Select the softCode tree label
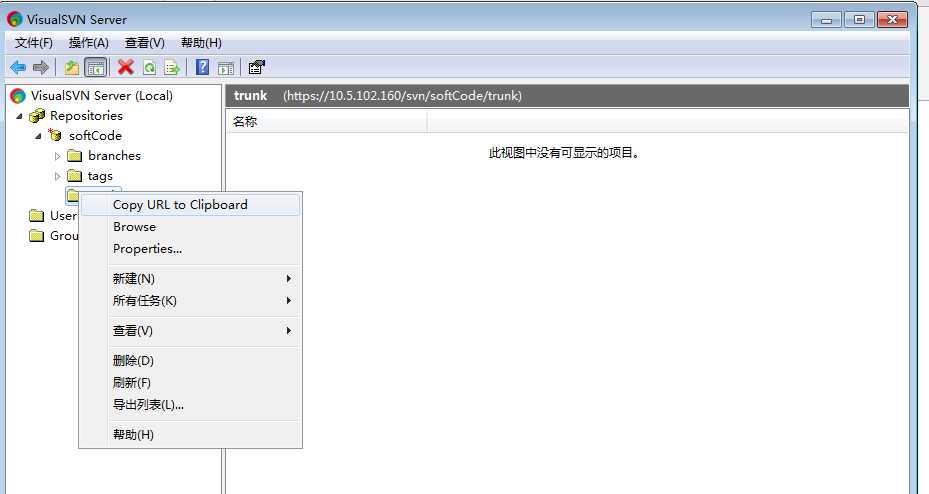Screen dimensions: 929x494 point(95,136)
